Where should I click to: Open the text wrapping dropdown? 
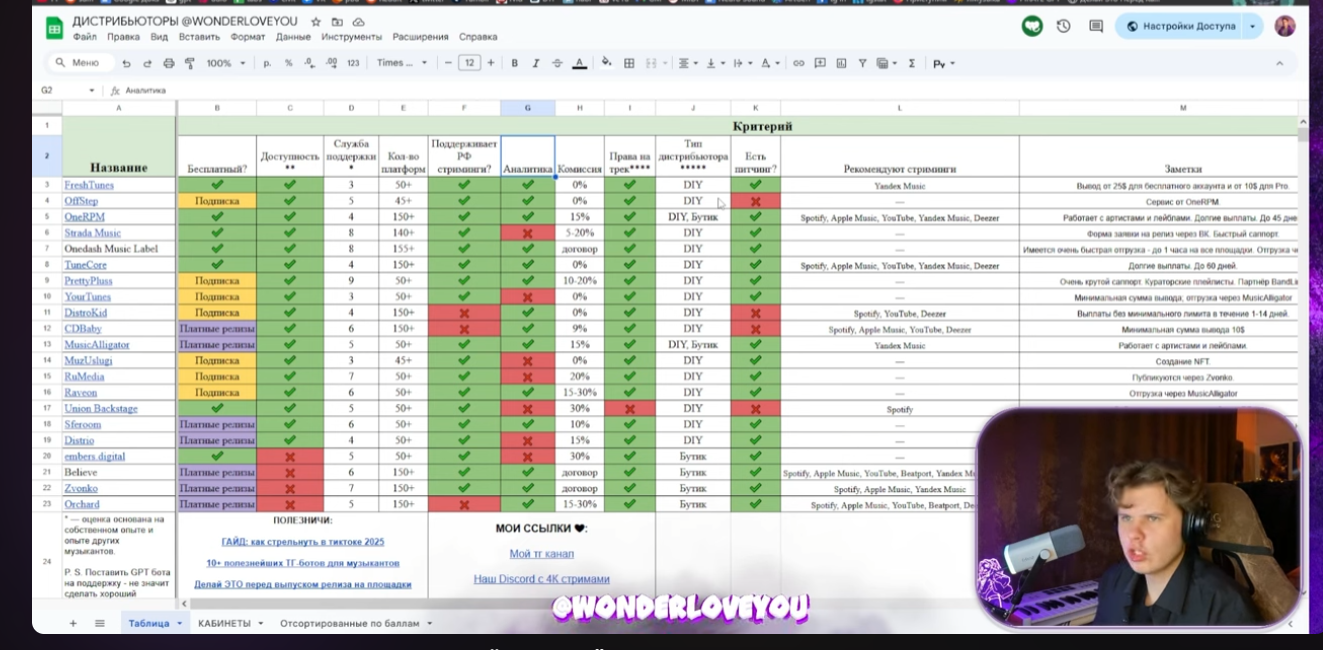743,63
